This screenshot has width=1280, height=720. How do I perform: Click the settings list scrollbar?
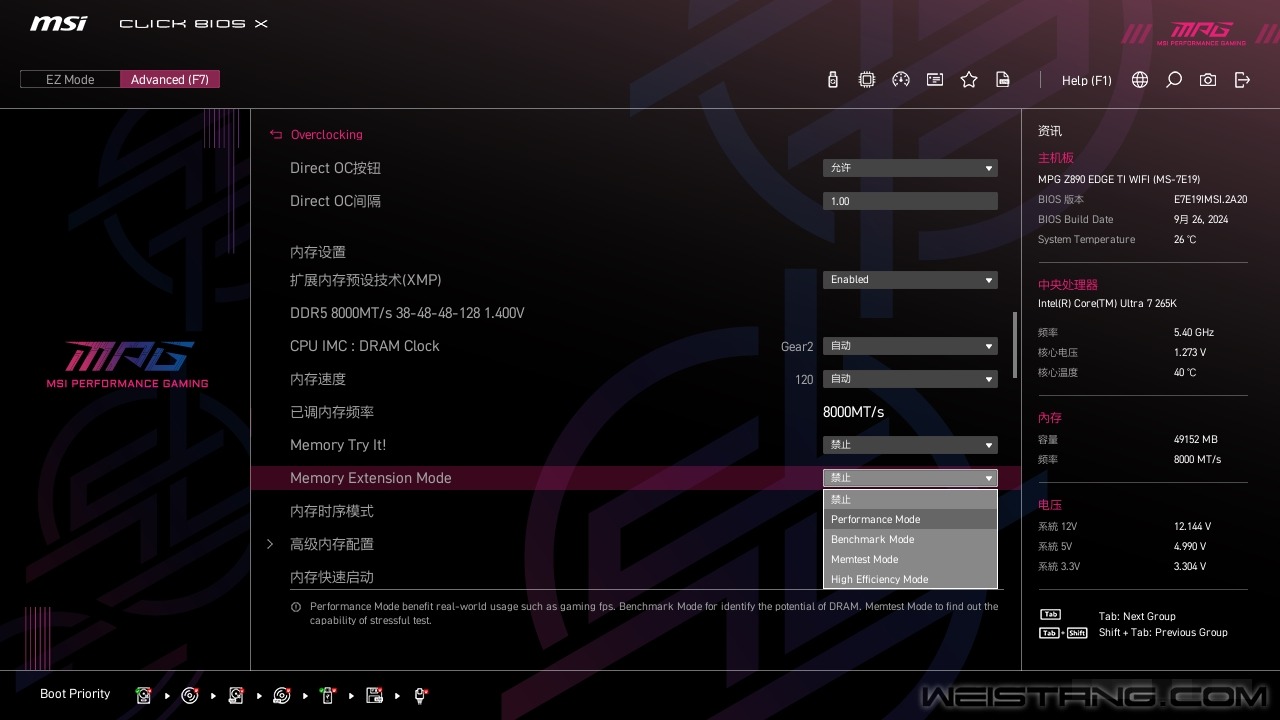pyautogui.click(x=1015, y=345)
